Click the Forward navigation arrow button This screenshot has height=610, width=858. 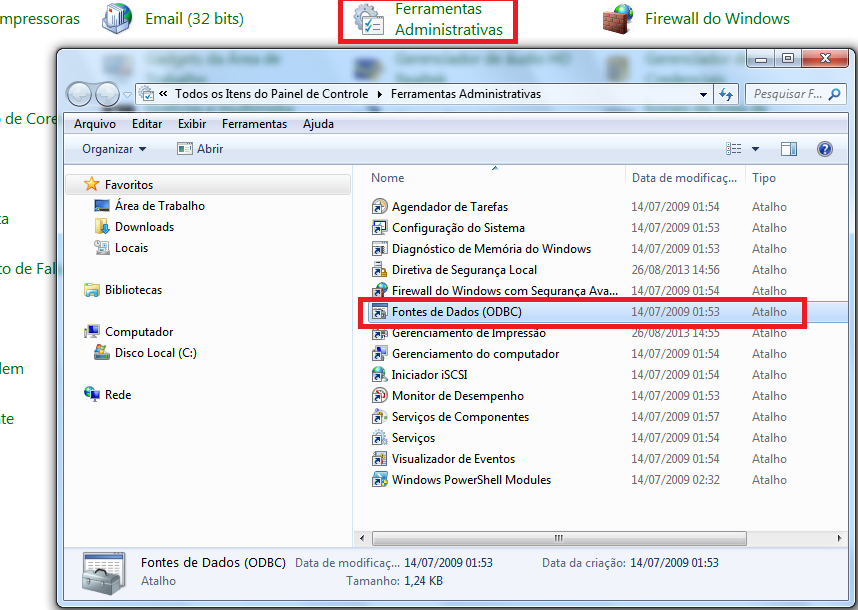107,95
